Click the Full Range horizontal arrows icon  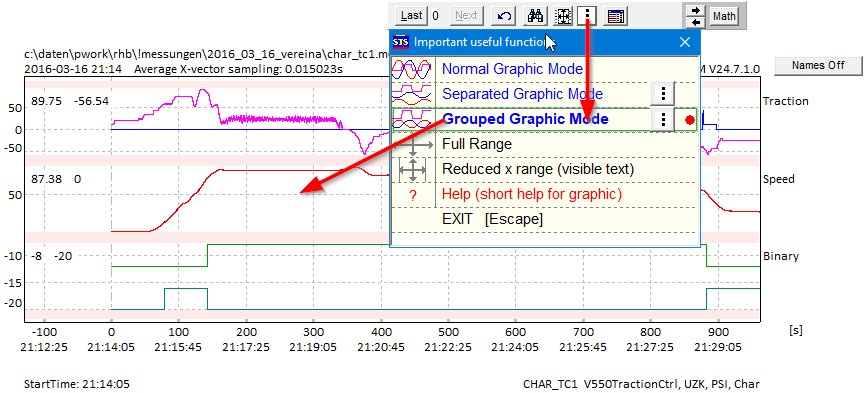coord(412,144)
